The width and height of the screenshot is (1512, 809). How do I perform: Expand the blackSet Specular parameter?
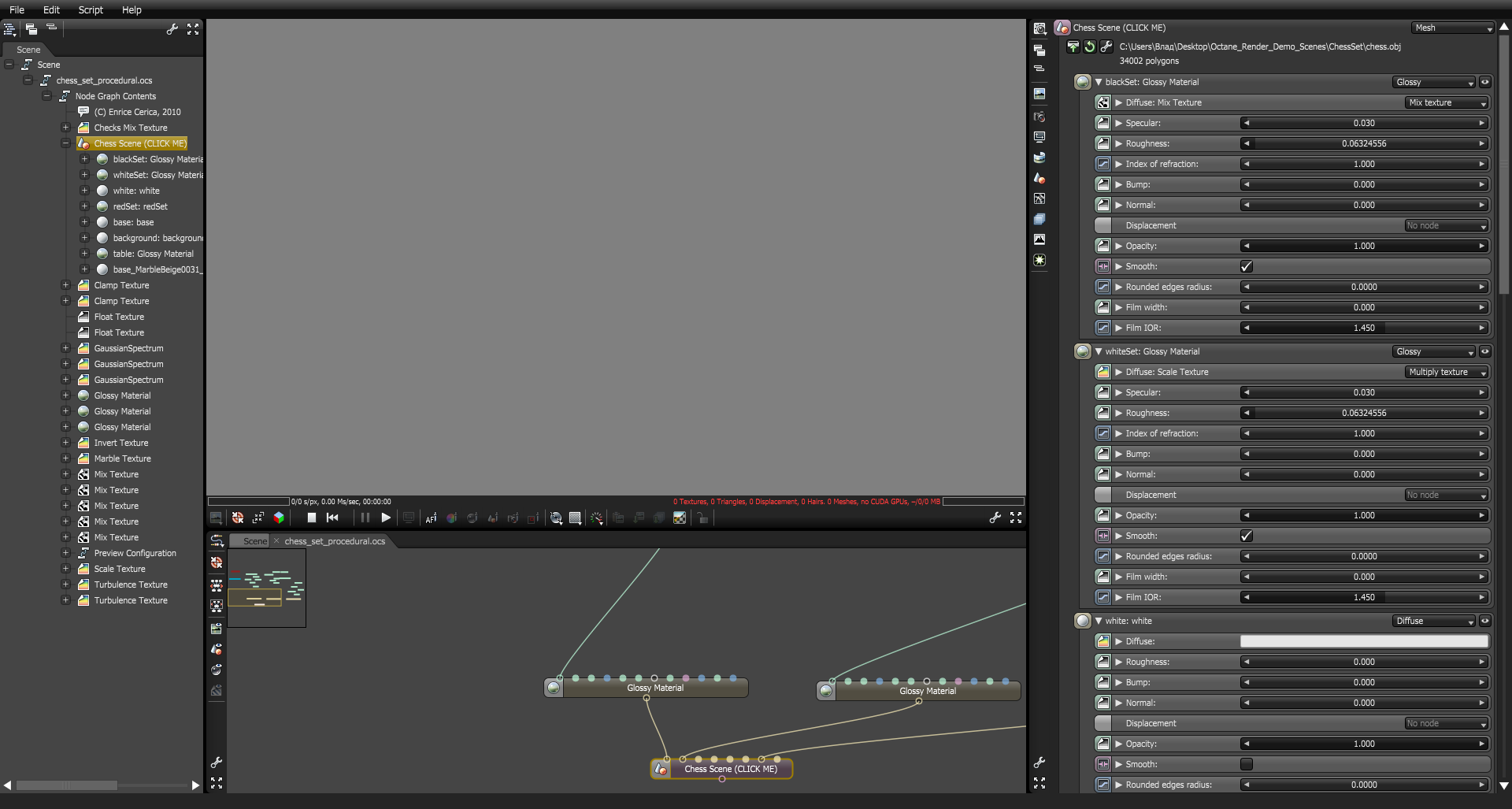point(1118,123)
